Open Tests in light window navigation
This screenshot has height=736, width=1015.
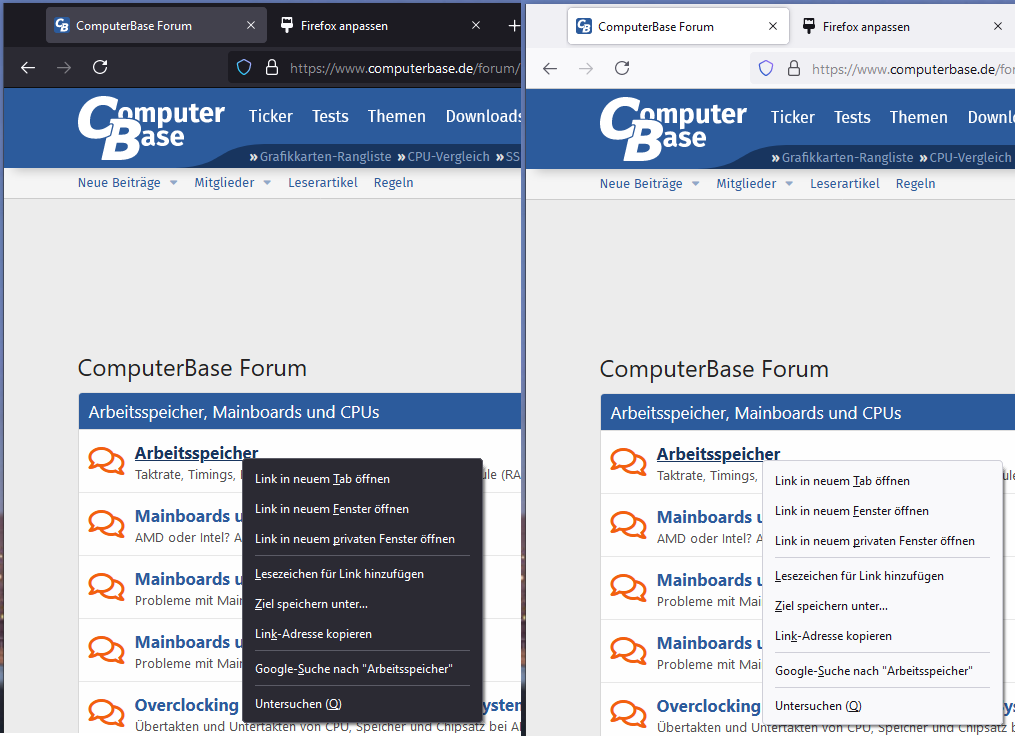852,117
